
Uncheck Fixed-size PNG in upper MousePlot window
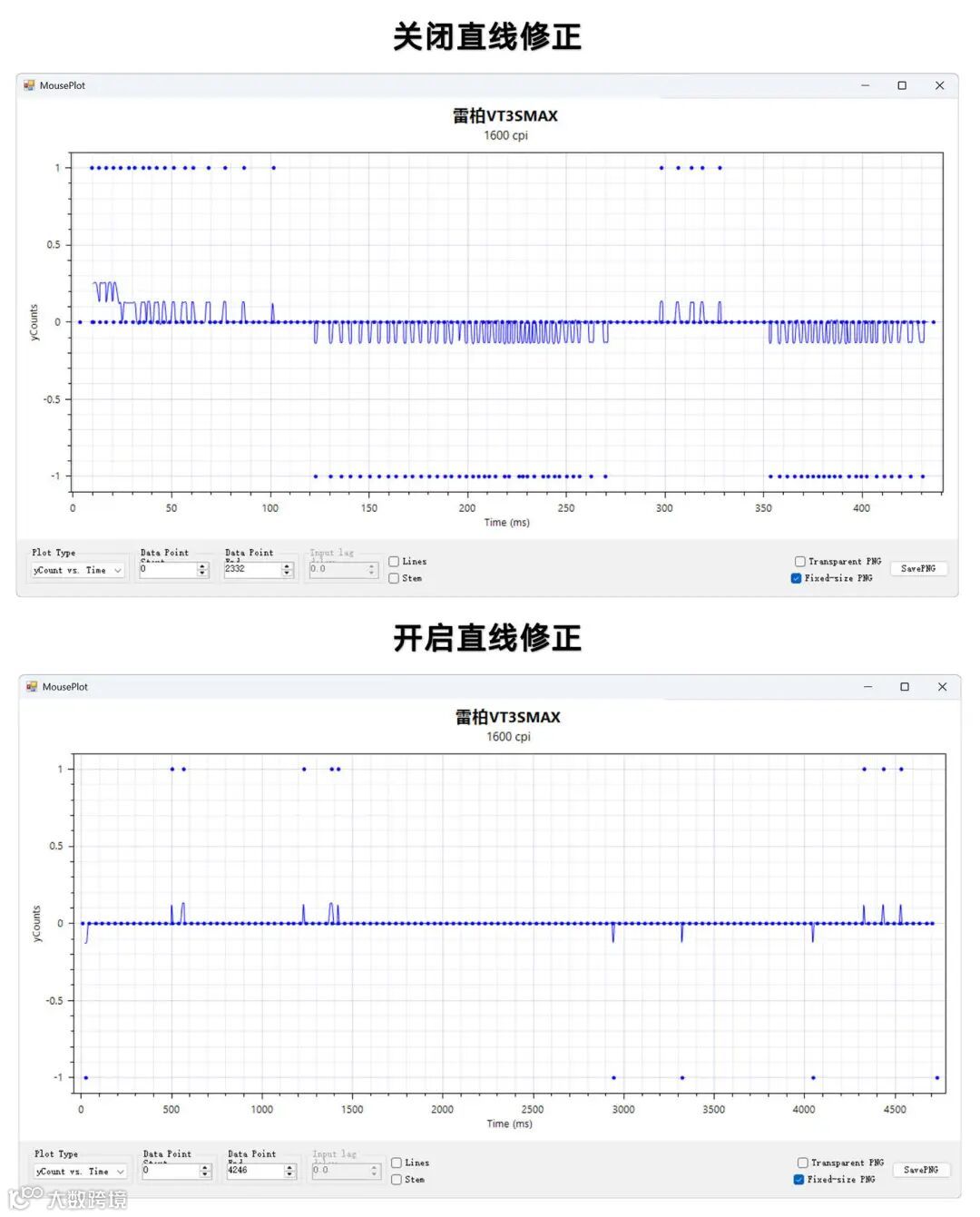796,578
